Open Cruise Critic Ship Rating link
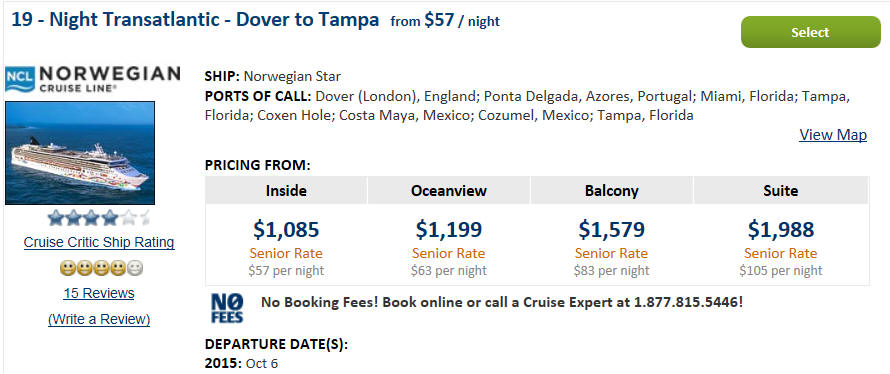The height and width of the screenshot is (374, 890). click(x=99, y=242)
